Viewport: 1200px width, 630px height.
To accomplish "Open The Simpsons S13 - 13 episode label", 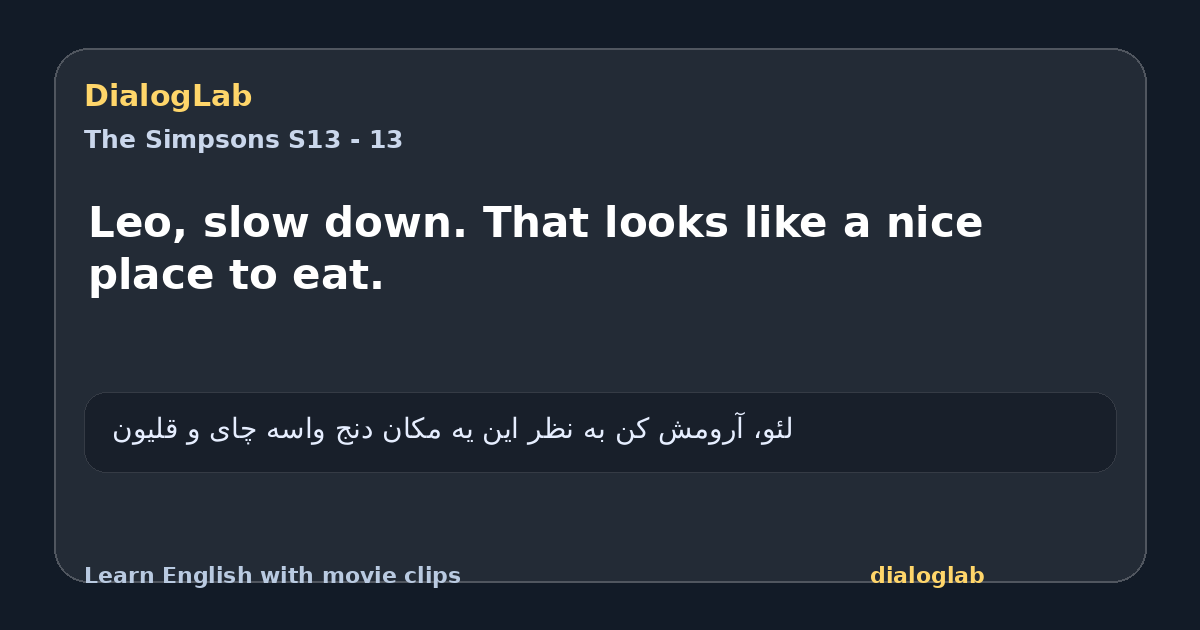I will click(x=243, y=140).
